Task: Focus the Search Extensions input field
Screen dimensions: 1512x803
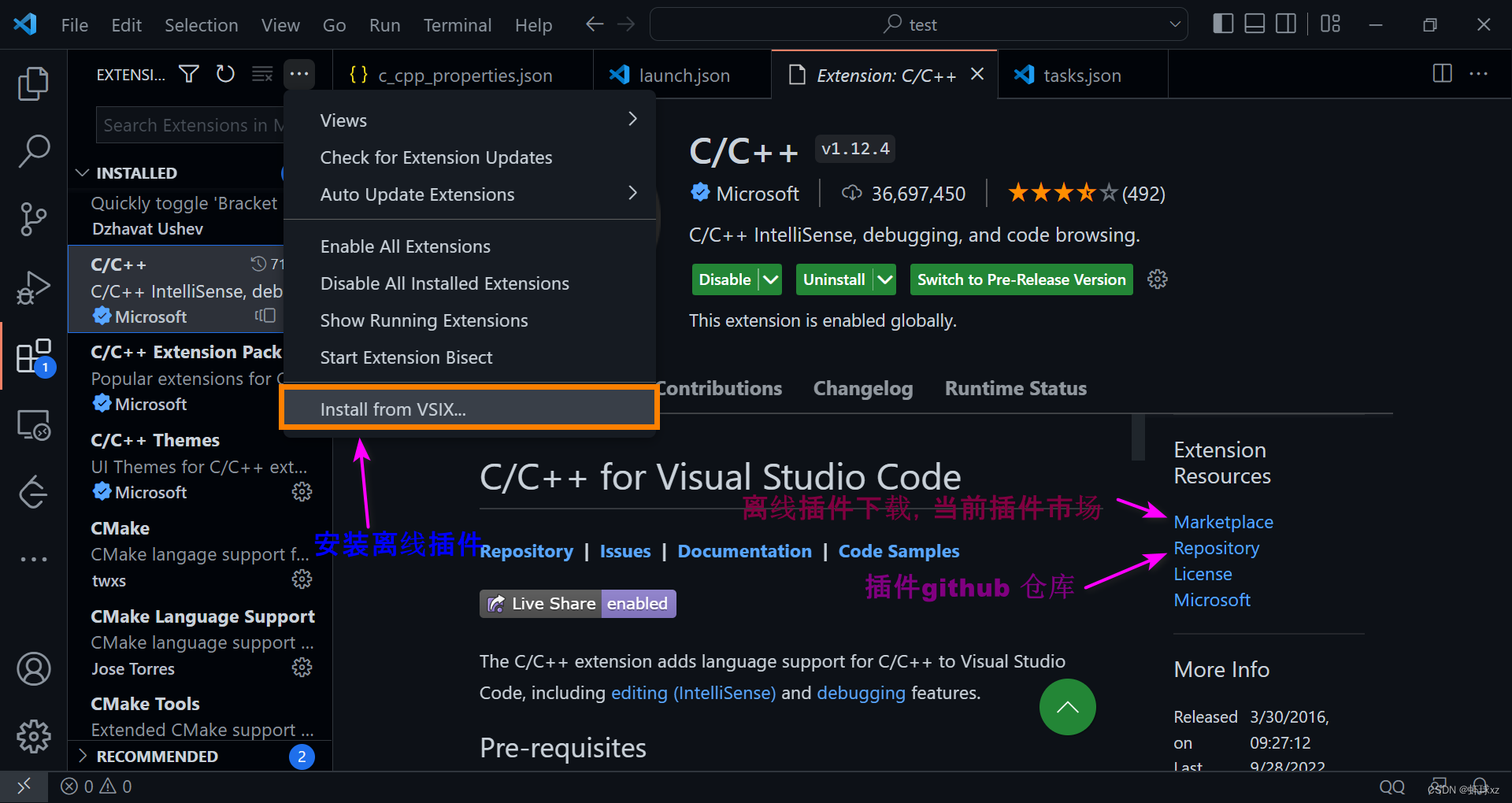Action: pos(190,125)
